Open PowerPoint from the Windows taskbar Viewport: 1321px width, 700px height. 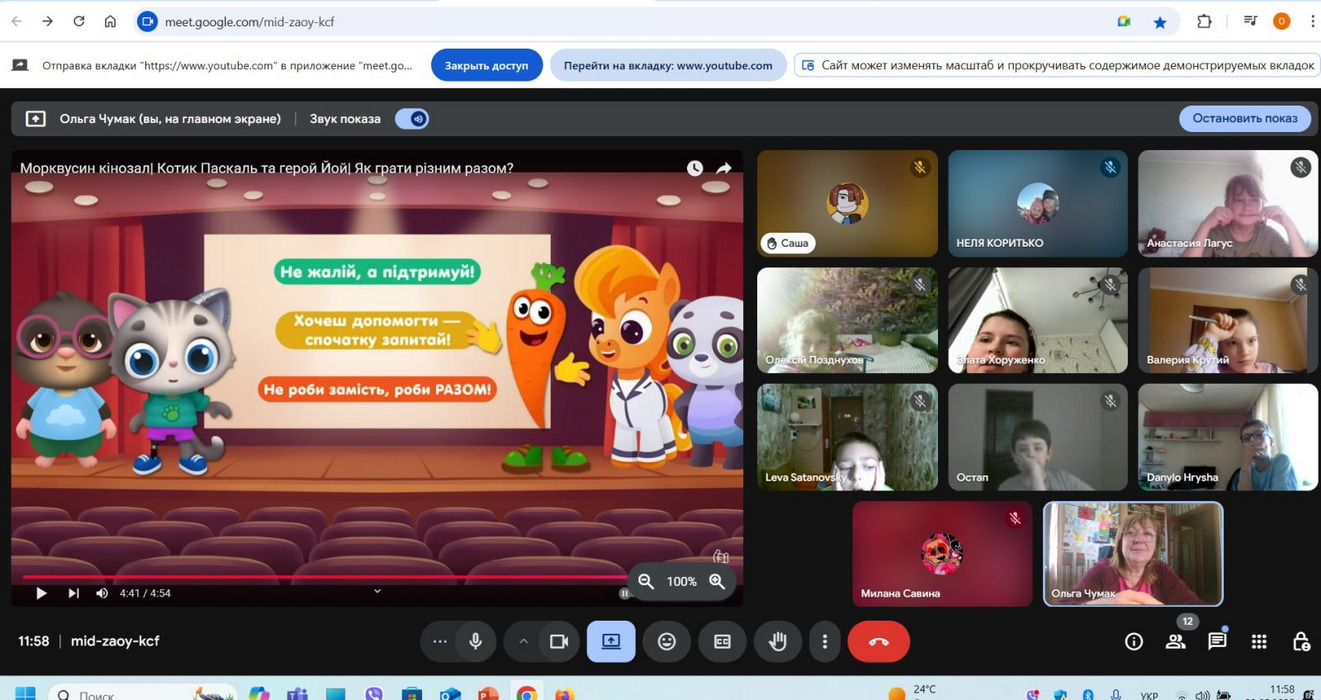pos(488,694)
